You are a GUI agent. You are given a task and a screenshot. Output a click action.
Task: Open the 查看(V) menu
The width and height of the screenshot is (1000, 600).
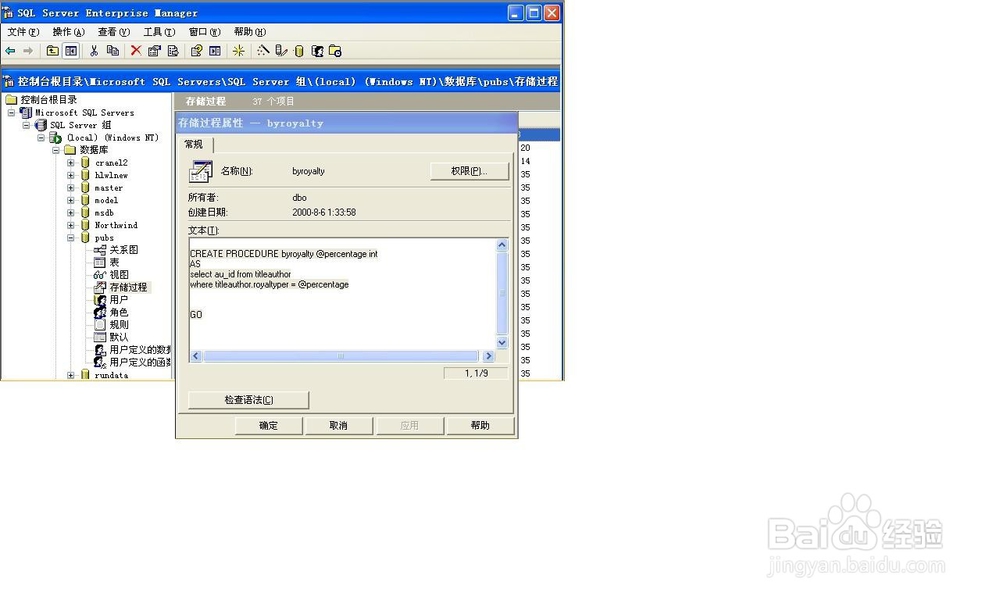(x=114, y=32)
